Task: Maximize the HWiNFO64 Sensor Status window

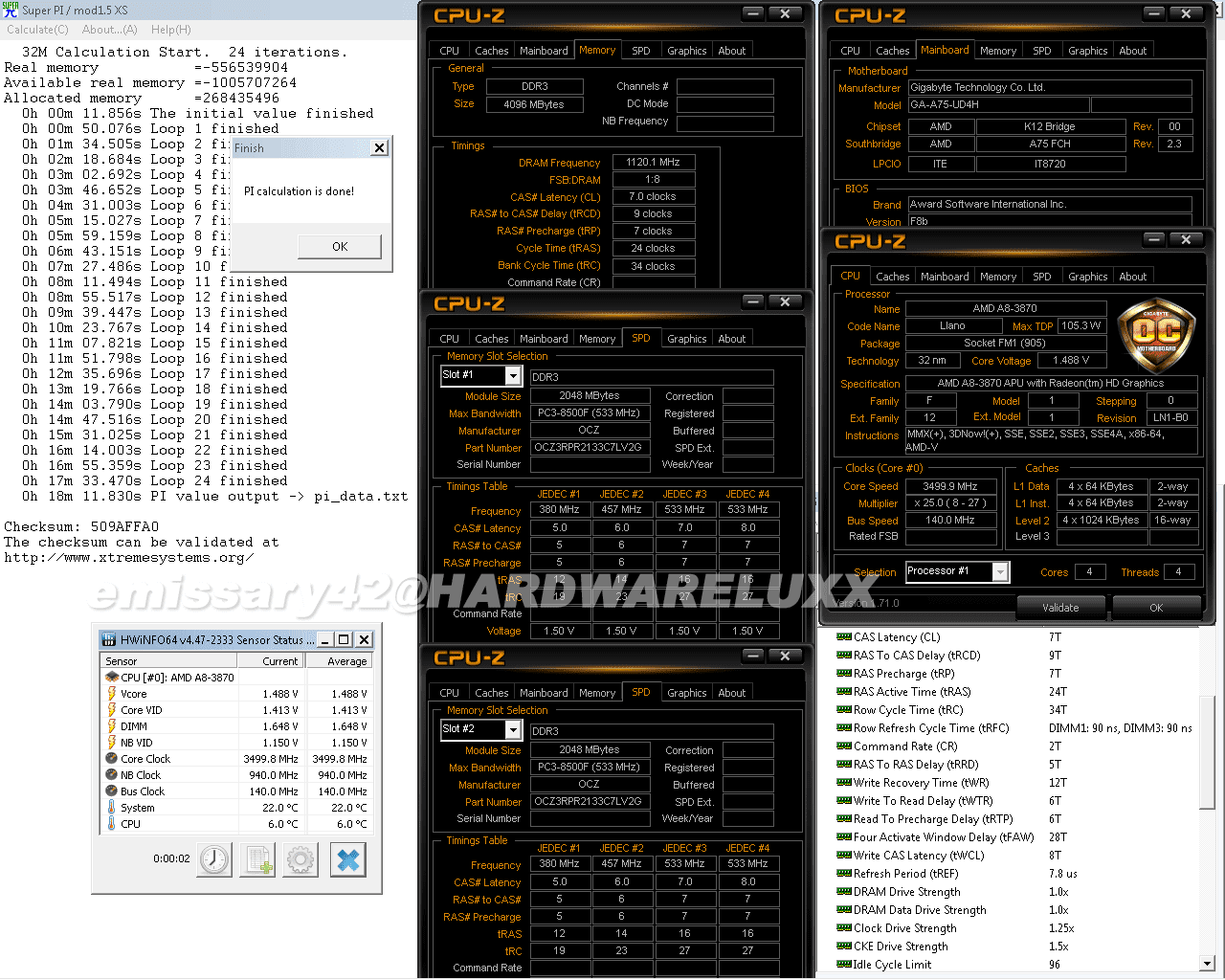Action: (x=344, y=639)
